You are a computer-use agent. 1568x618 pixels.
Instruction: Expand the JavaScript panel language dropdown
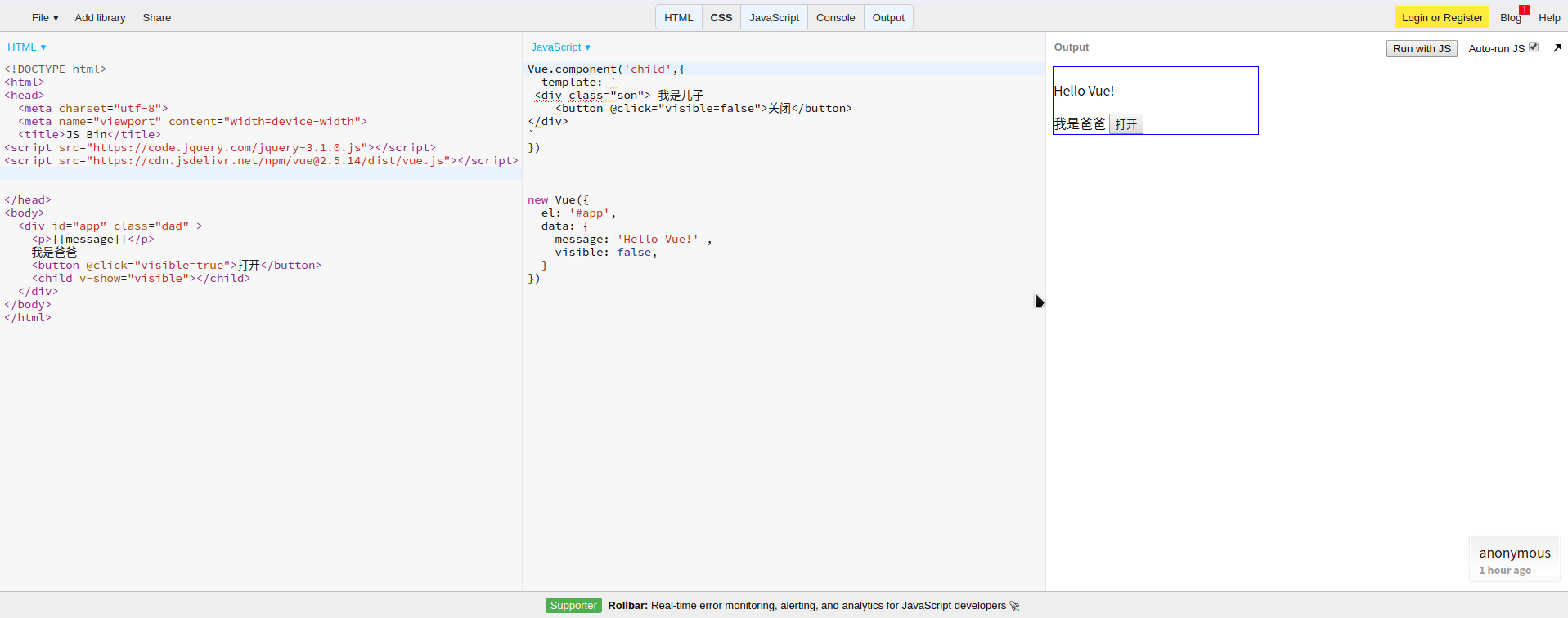[560, 47]
